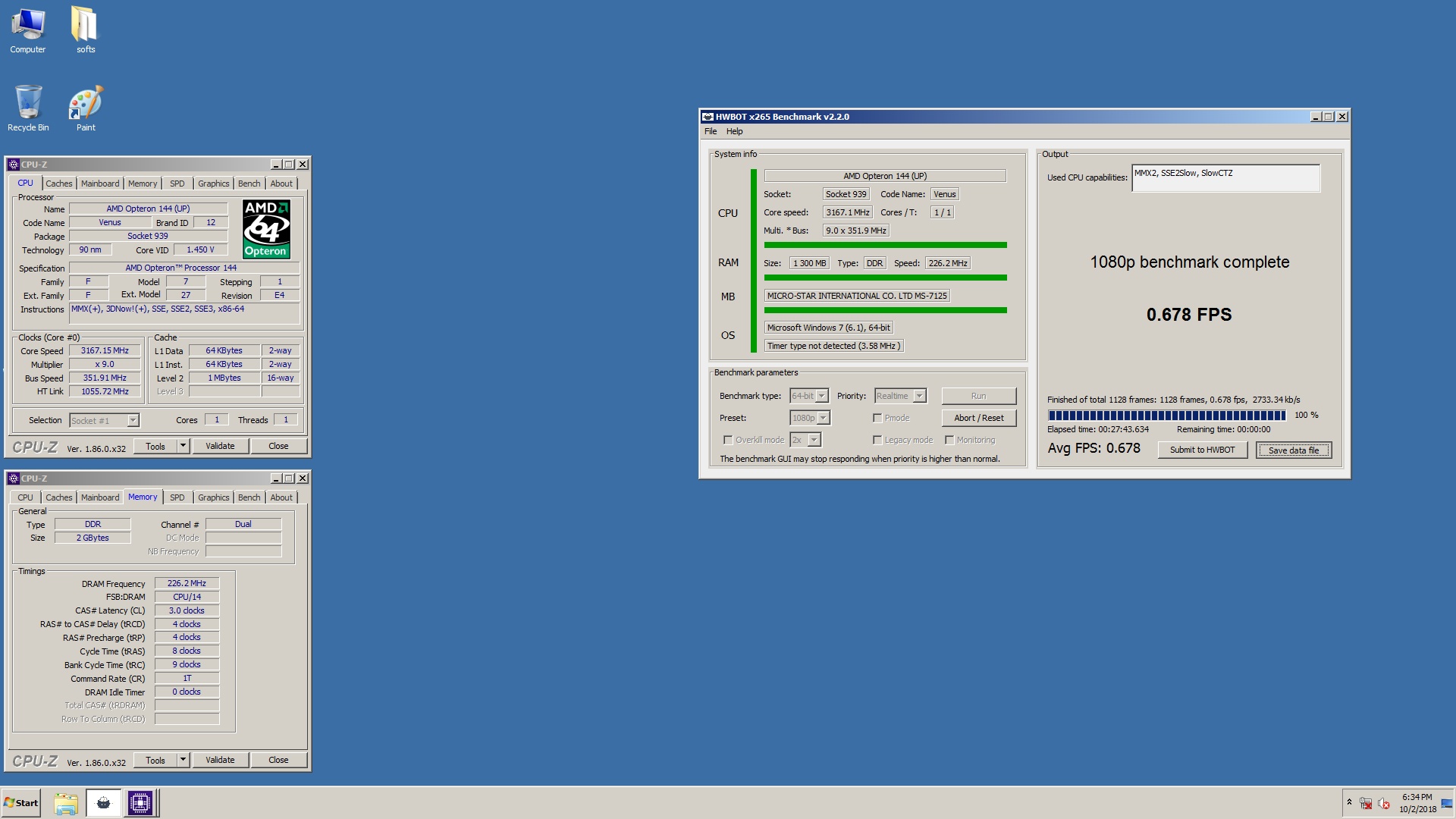Open the softs folder on desktop
Image resolution: width=1456 pixels, height=819 pixels.
[x=85, y=30]
